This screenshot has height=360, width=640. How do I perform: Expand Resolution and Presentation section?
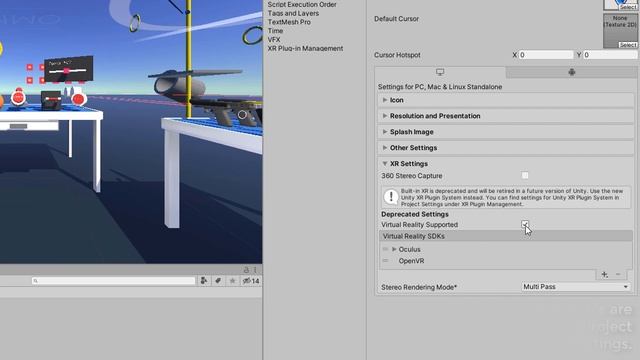tap(506, 116)
